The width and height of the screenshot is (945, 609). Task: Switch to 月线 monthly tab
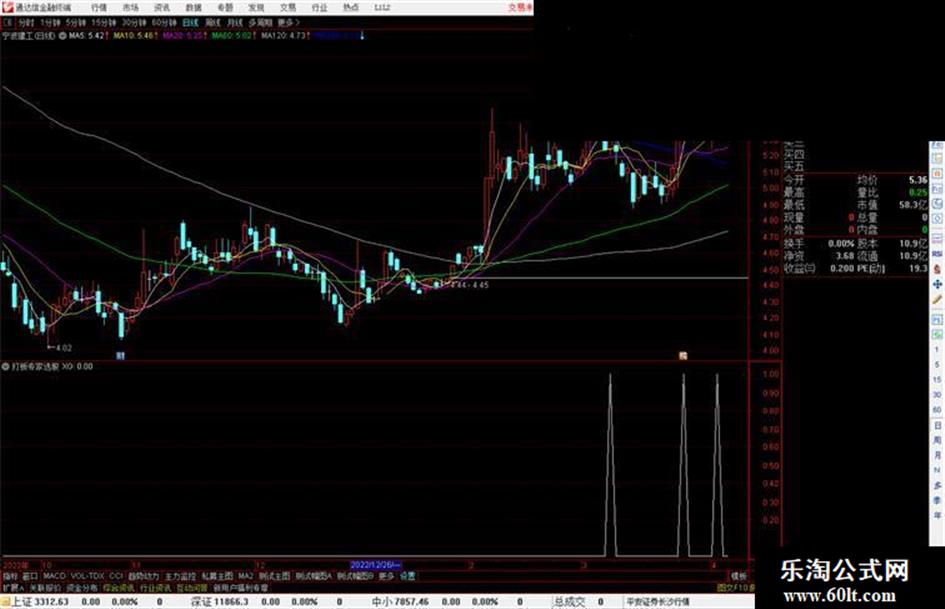pyautogui.click(x=234, y=23)
